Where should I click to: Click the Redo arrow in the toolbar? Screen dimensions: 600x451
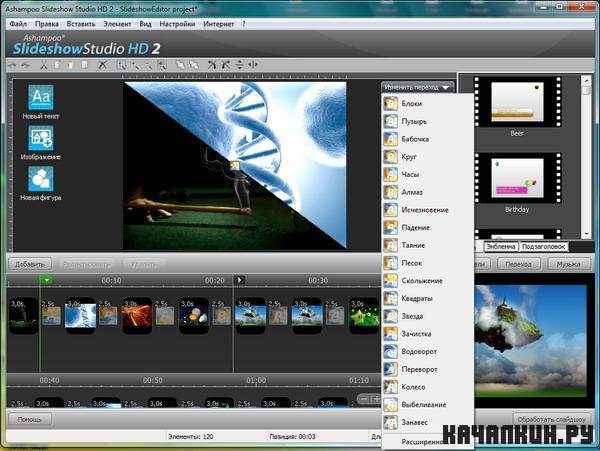[25, 65]
